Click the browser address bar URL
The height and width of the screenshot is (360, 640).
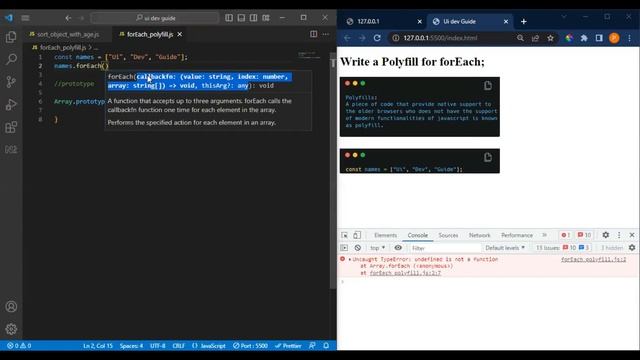[x=440, y=38]
